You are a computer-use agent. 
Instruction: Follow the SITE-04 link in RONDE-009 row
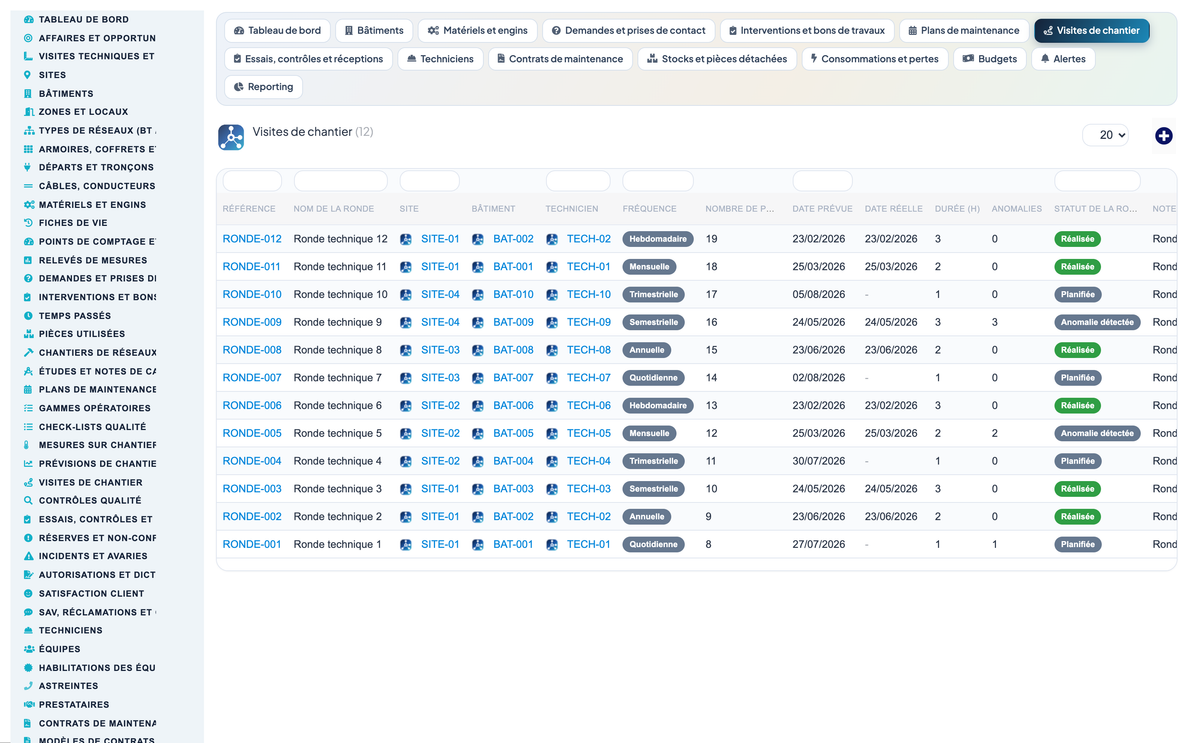pos(440,322)
